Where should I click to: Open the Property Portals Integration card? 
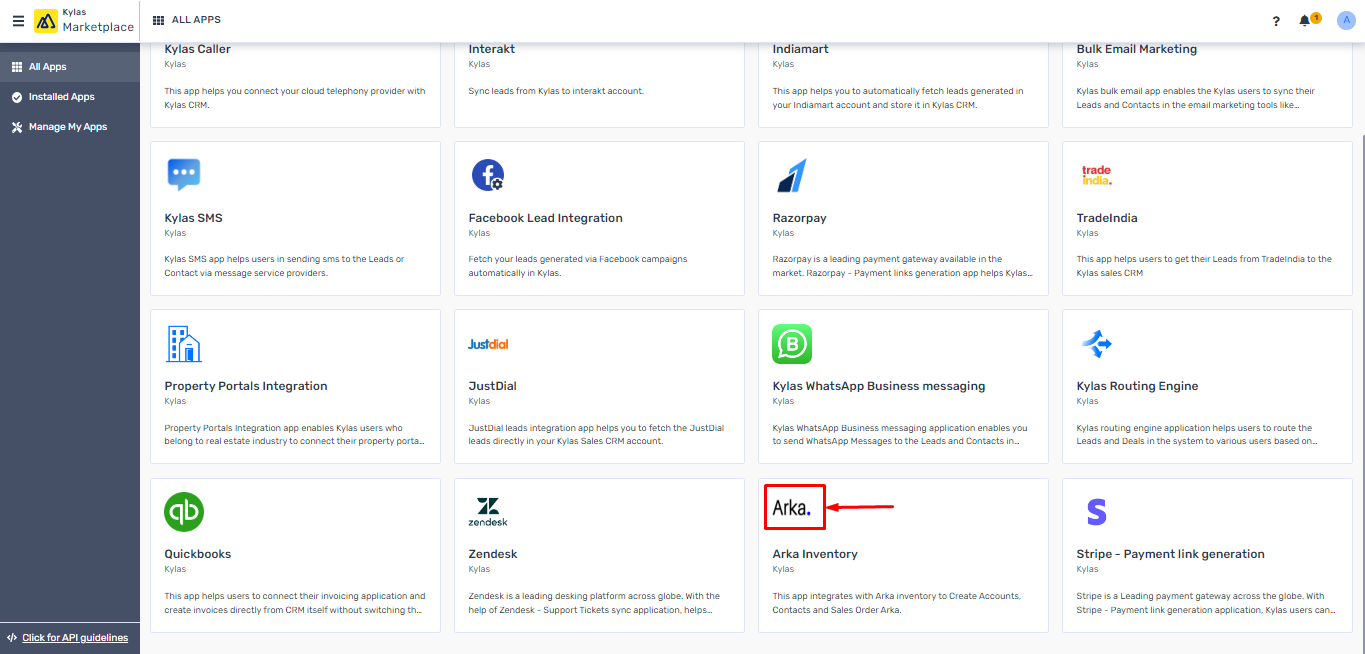pos(295,386)
